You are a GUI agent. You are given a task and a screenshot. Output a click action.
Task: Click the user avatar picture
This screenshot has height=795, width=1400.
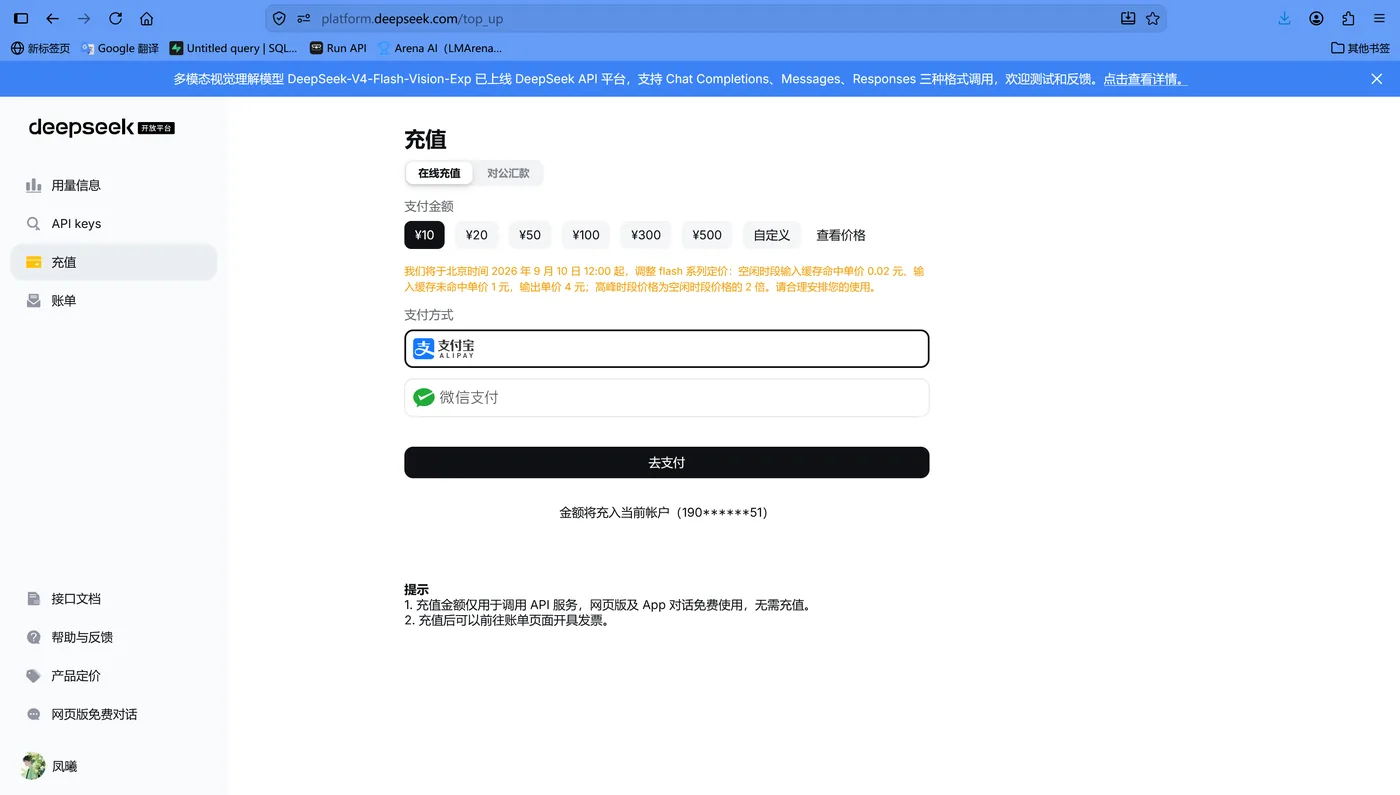pyautogui.click(x=33, y=766)
